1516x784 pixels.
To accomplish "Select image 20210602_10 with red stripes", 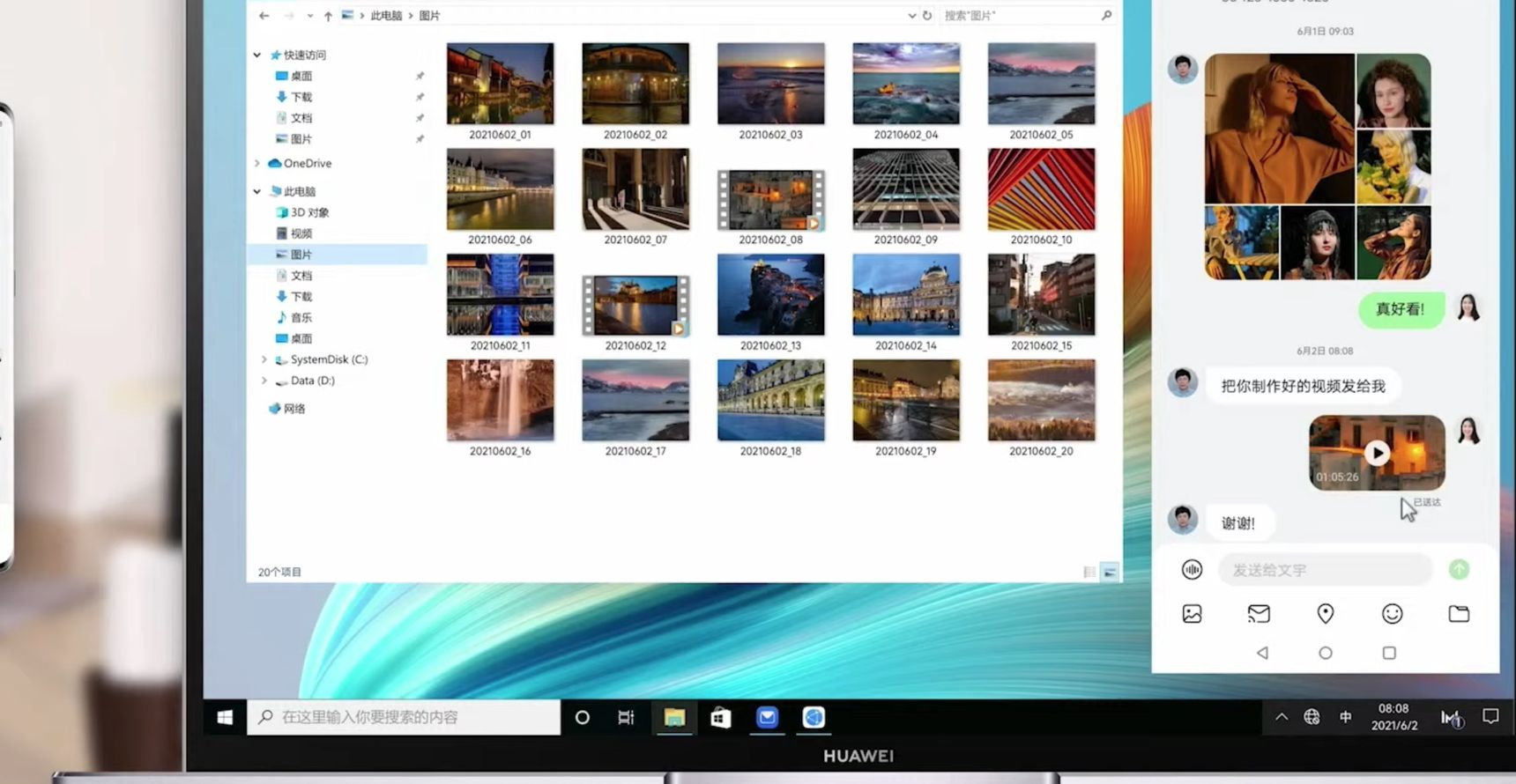I will pos(1041,189).
